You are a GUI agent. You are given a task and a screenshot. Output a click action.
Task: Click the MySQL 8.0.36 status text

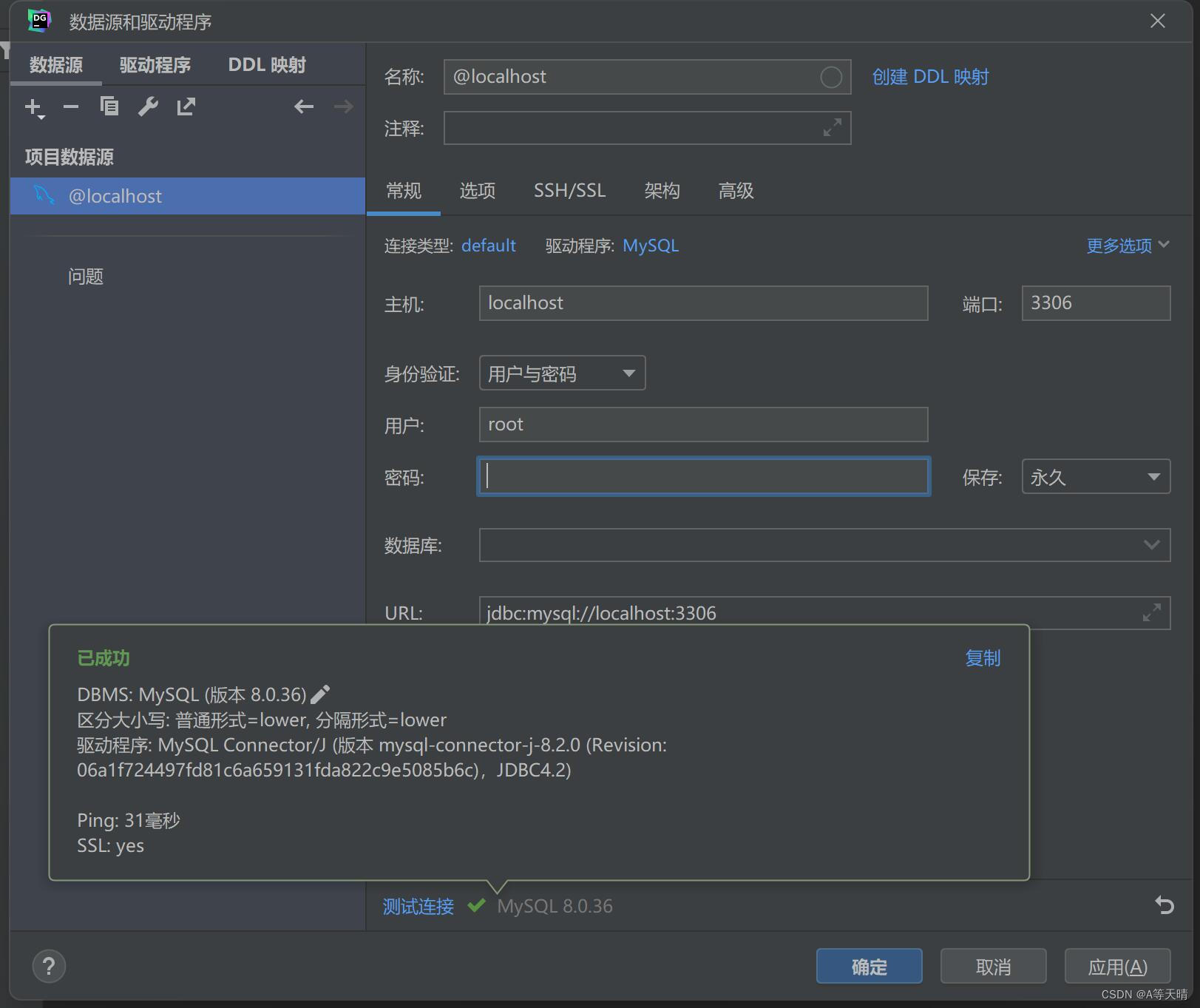(x=555, y=906)
